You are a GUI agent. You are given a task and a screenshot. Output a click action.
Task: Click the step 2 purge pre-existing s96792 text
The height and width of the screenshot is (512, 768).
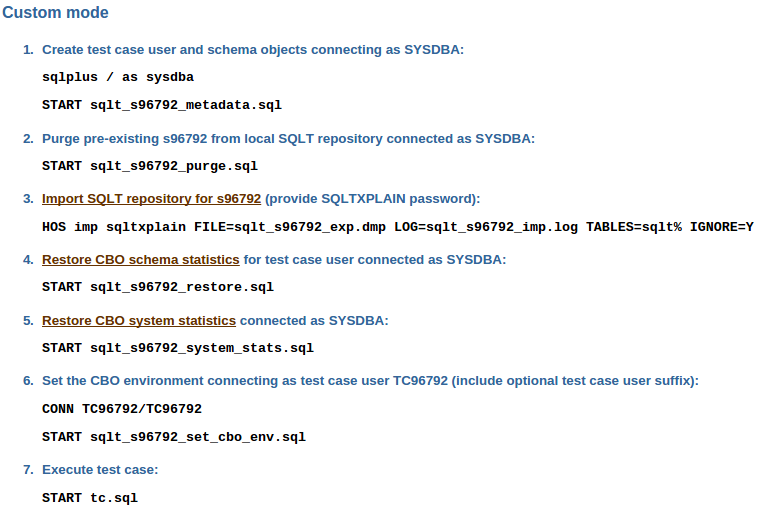coord(288,138)
